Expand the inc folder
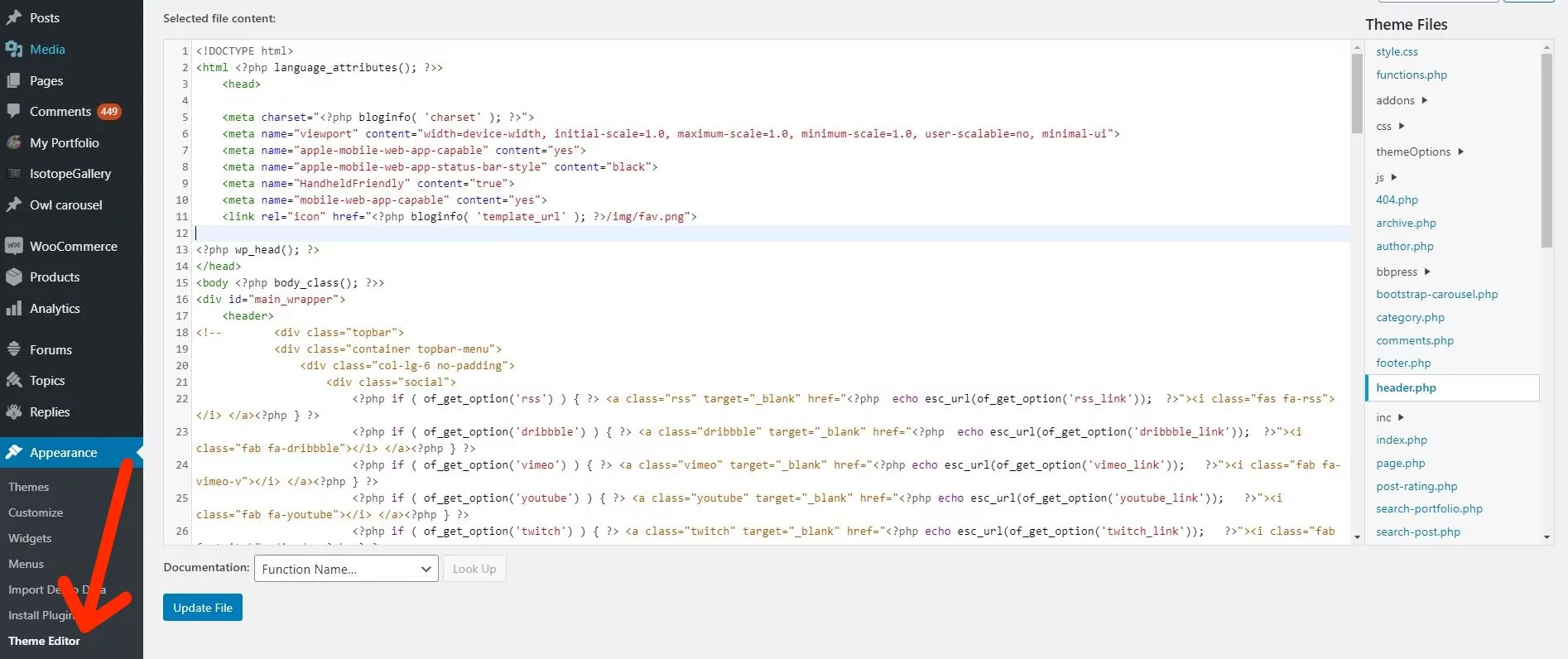 [x=1390, y=417]
